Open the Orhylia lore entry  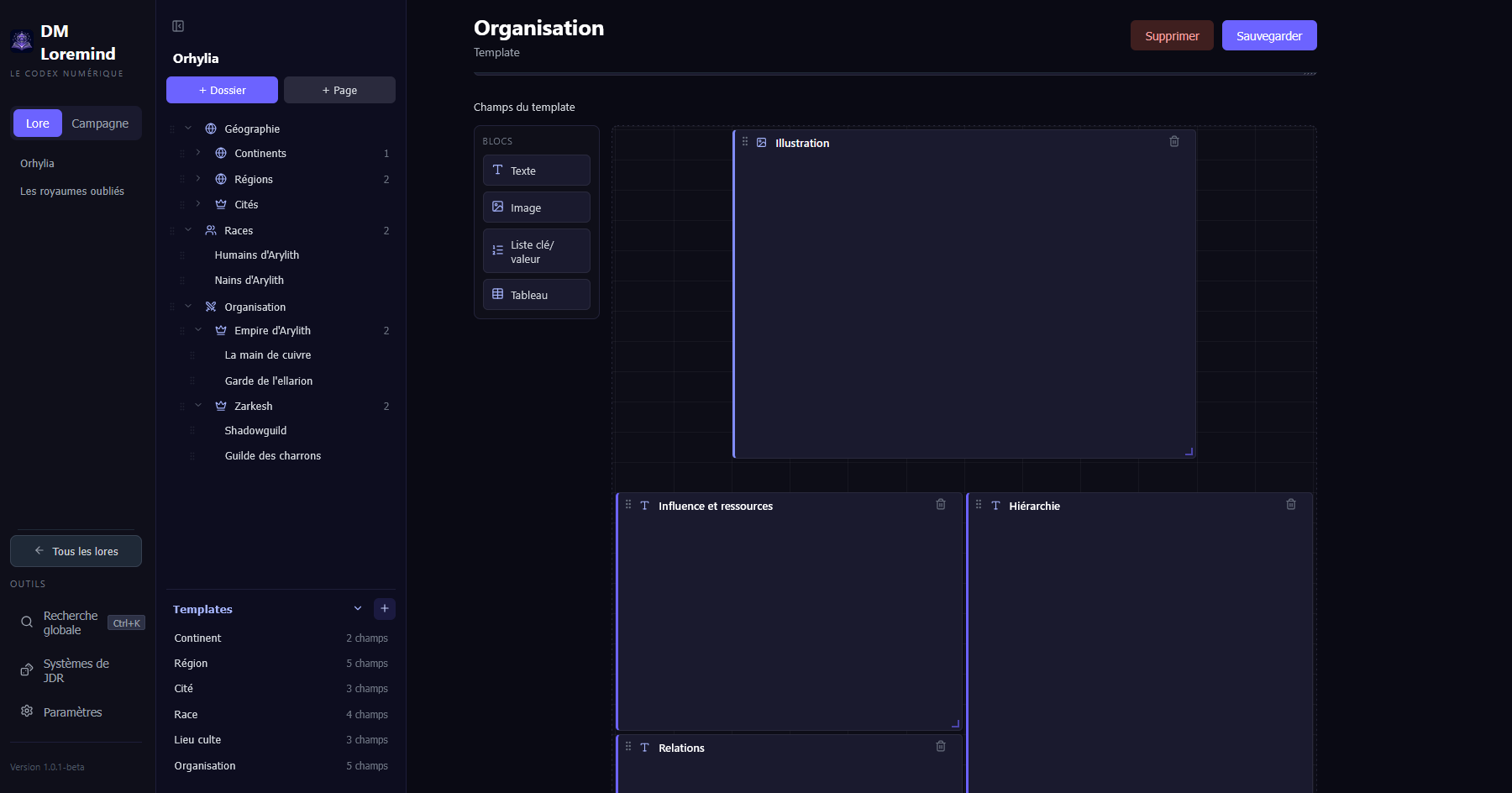tap(37, 164)
